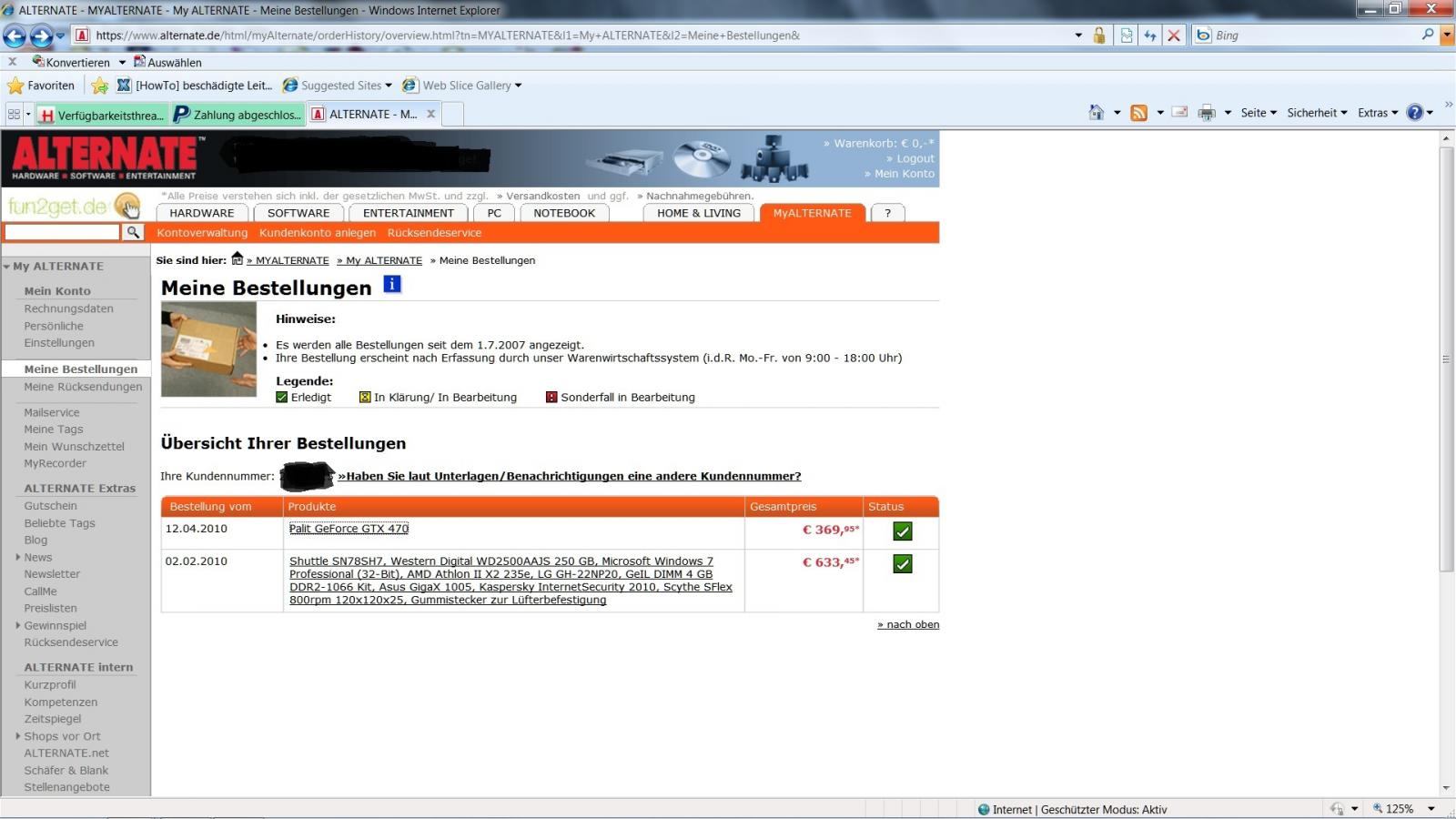Click the refresh arrows icon

click(1150, 35)
